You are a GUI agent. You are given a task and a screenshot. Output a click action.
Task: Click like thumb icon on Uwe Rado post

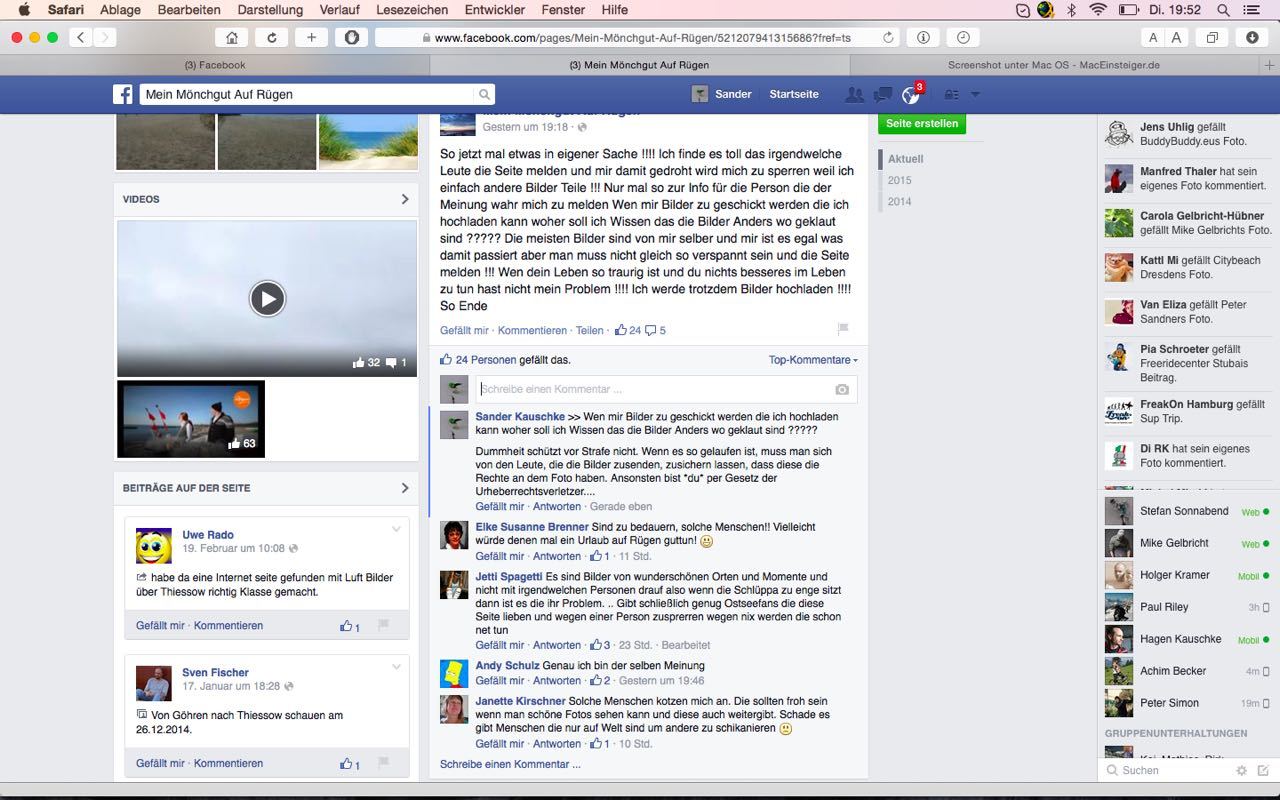345,626
